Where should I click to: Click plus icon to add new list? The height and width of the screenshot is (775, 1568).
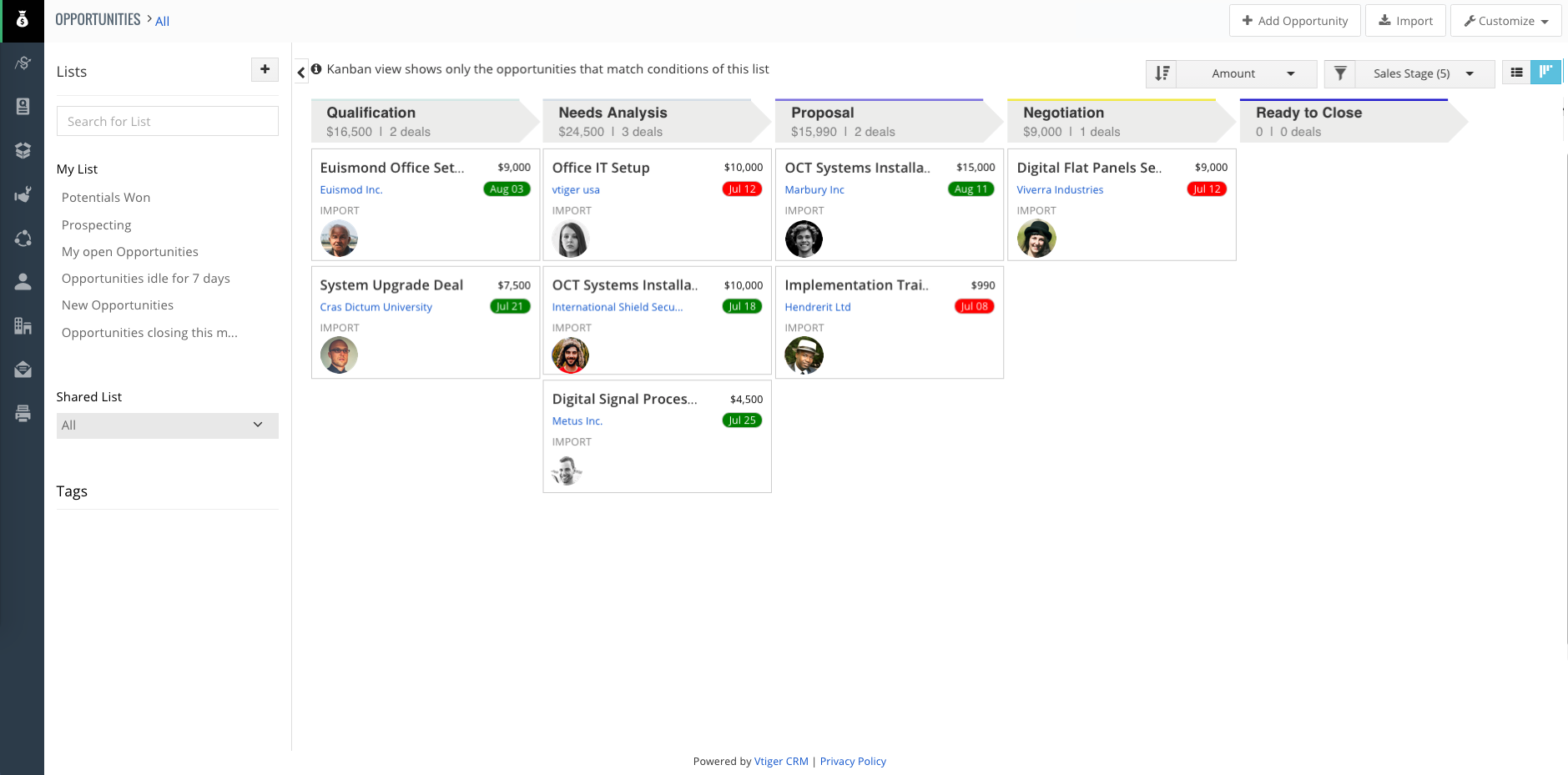click(x=265, y=69)
